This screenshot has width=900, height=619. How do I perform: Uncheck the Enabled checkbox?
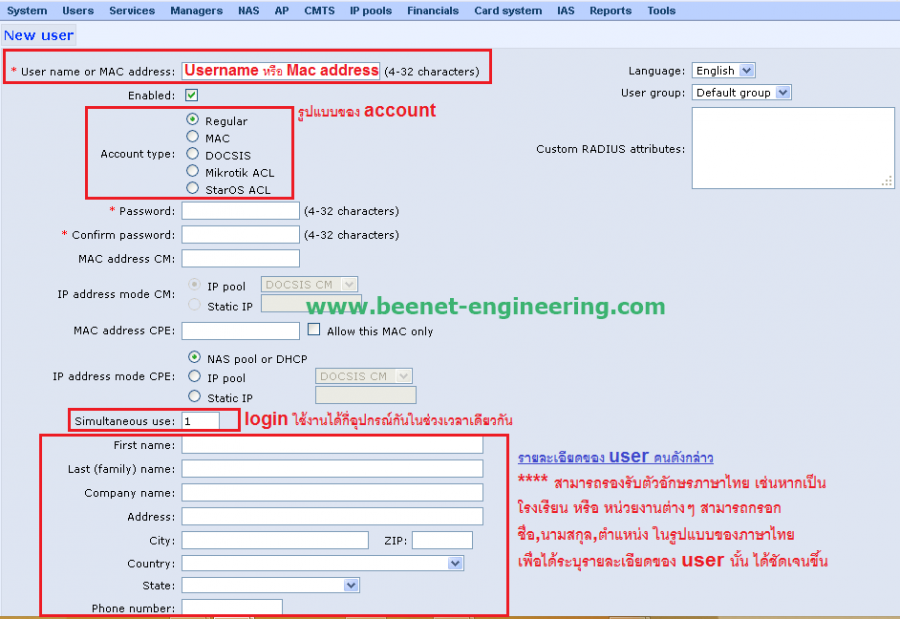(x=192, y=95)
